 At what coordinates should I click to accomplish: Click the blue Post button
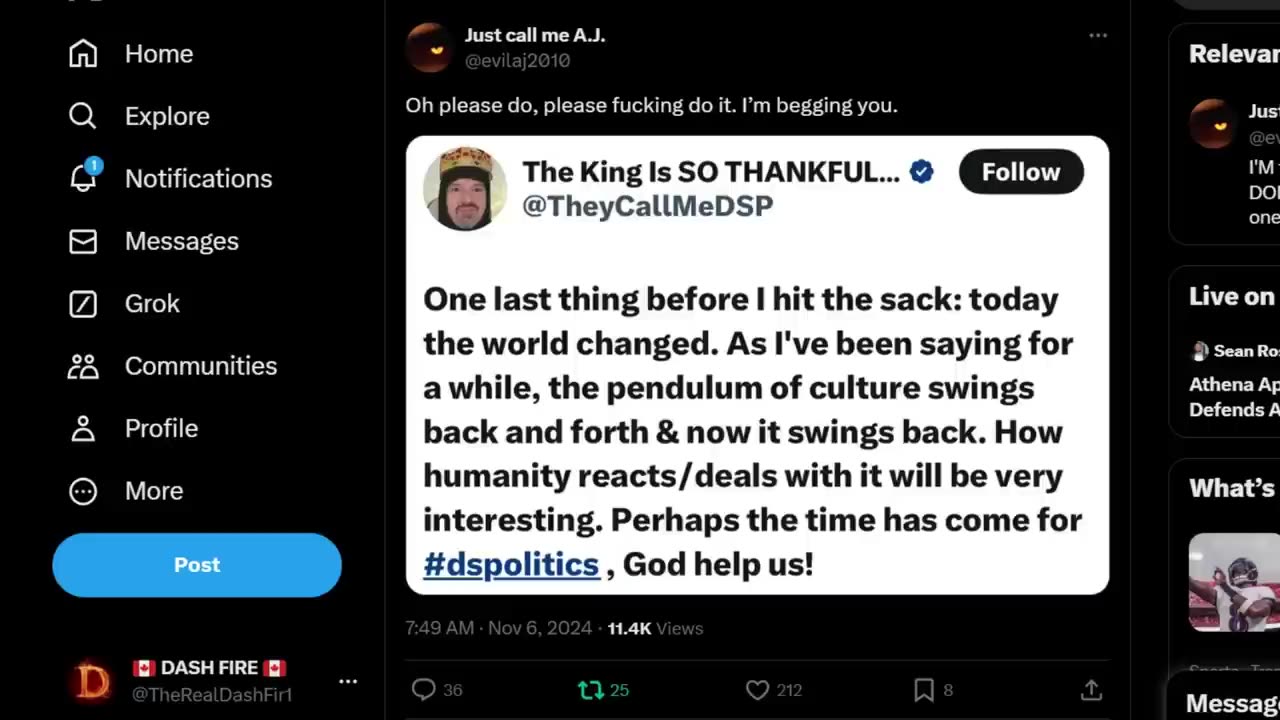[x=197, y=565]
